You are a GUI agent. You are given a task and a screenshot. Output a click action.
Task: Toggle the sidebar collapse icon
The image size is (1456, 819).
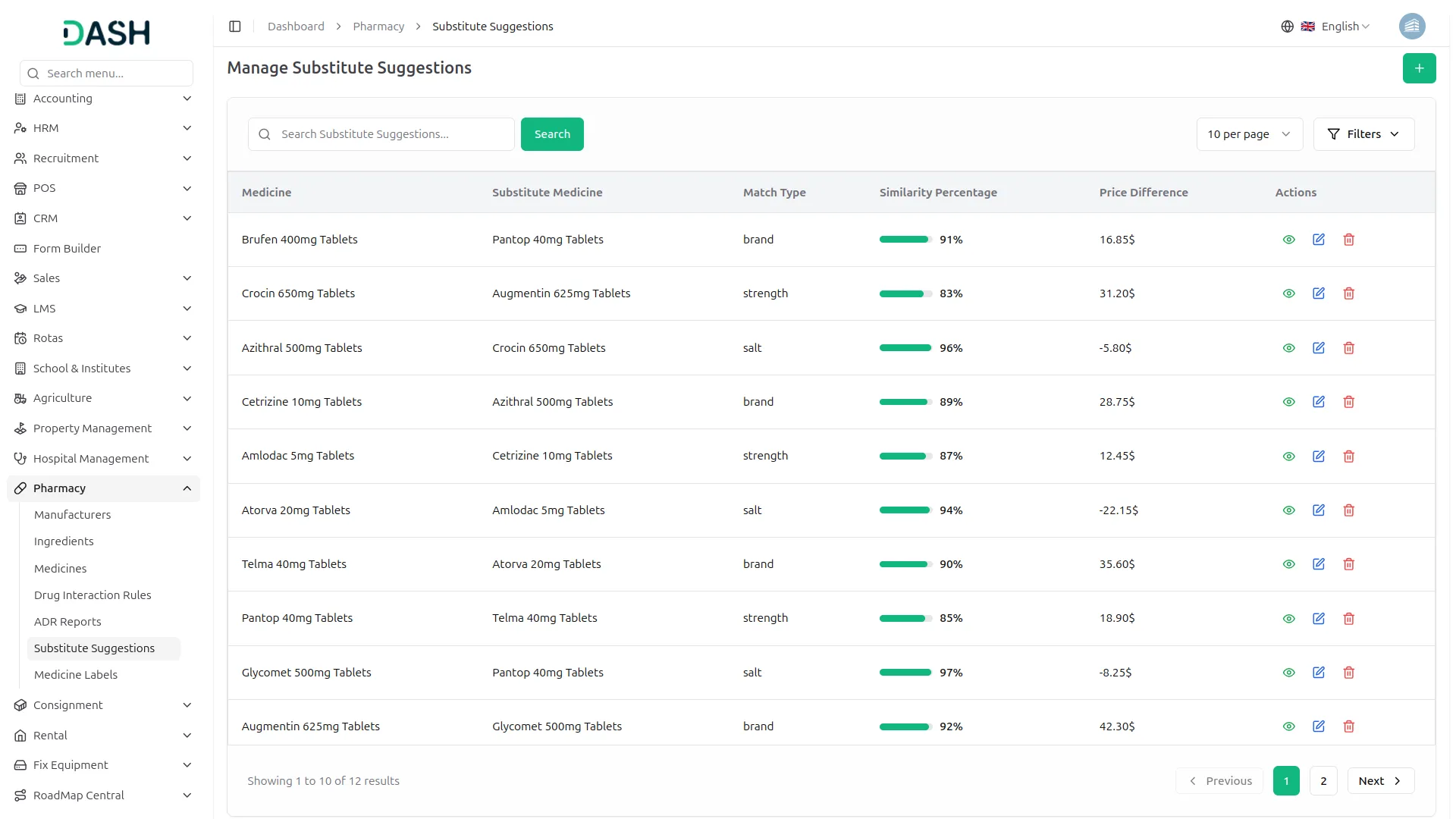tap(235, 27)
